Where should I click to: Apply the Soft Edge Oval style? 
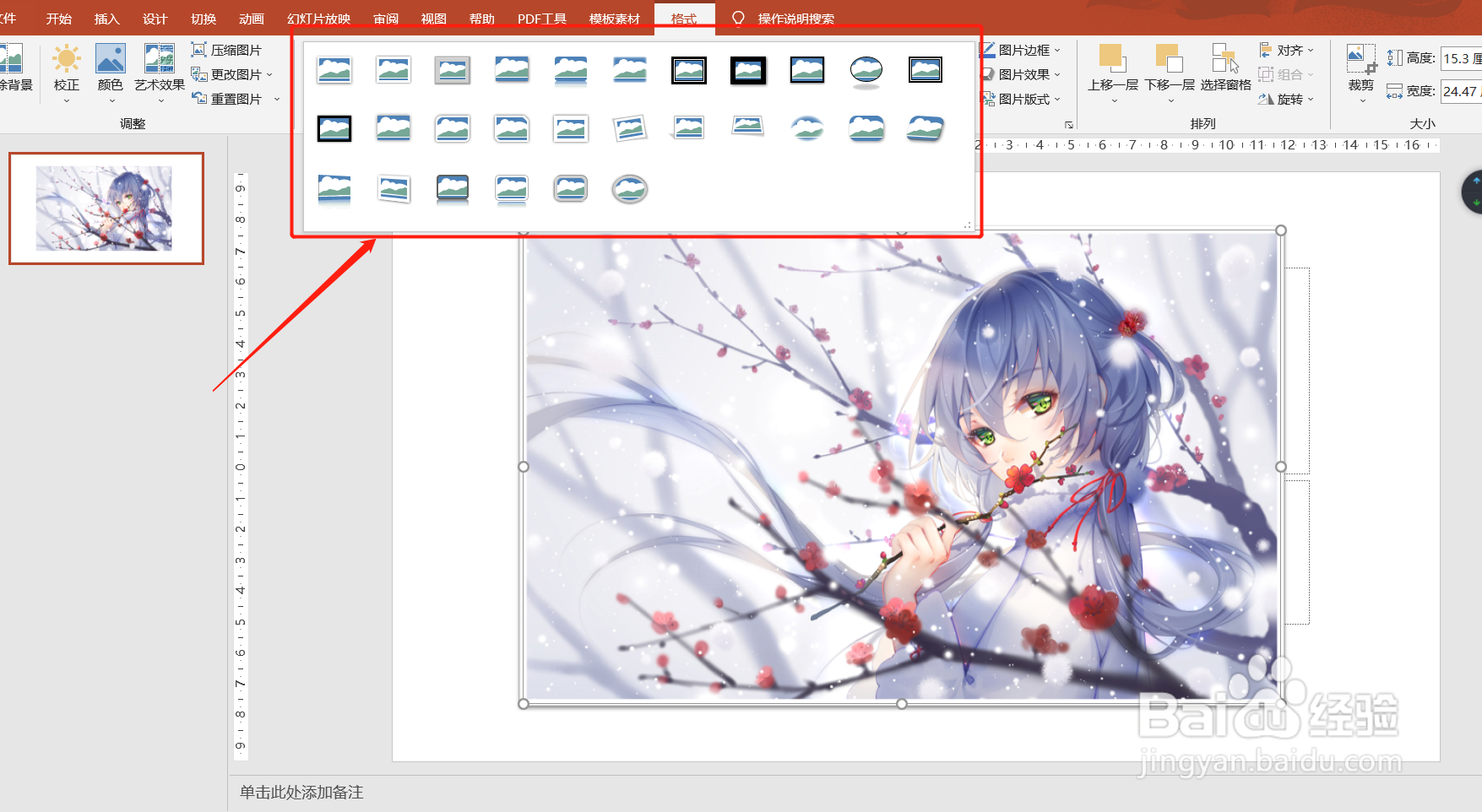(807, 129)
